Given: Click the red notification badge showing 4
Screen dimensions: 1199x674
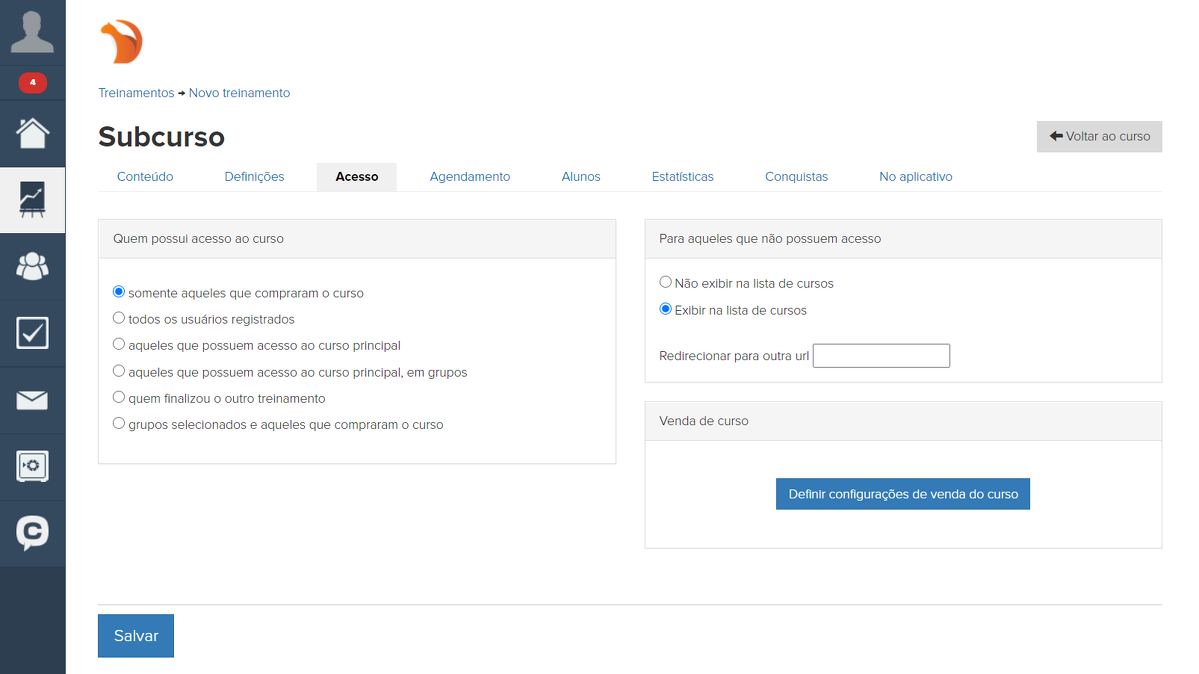Looking at the screenshot, I should click(x=32, y=83).
